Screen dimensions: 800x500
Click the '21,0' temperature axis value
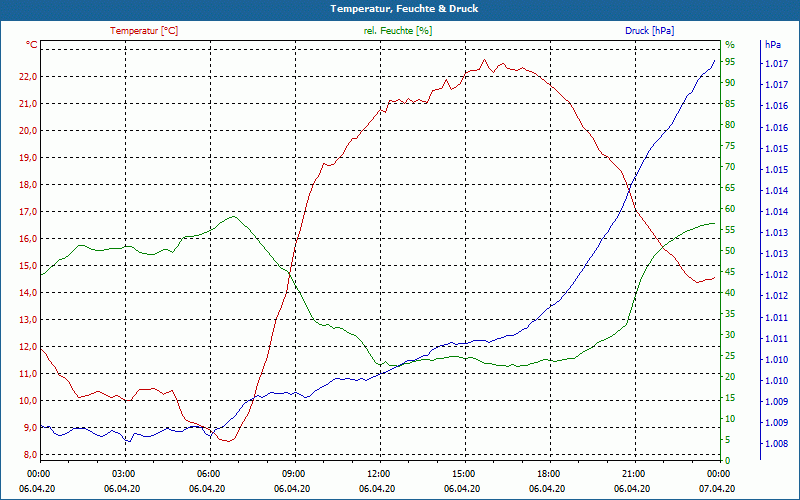point(28,104)
